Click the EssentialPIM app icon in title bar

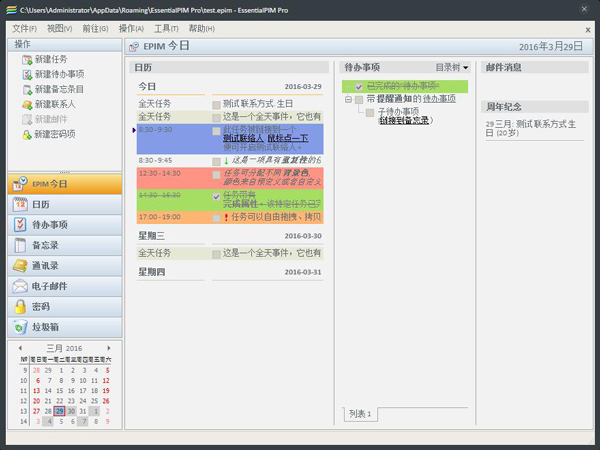point(11,10)
